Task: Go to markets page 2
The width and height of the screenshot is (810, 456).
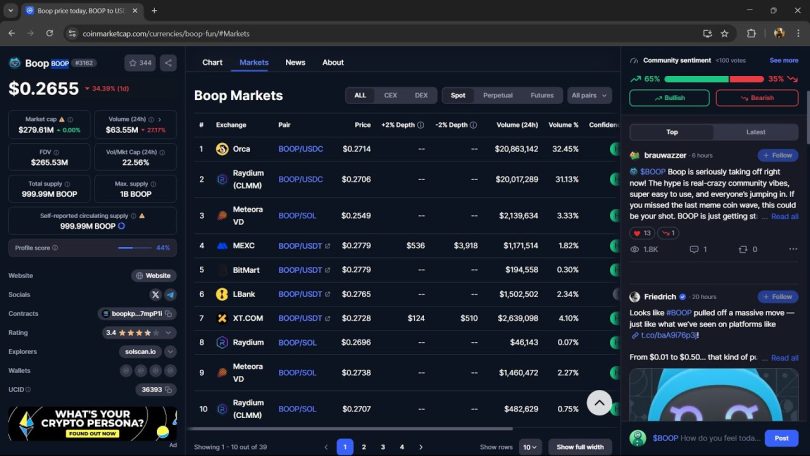Action: pos(364,447)
